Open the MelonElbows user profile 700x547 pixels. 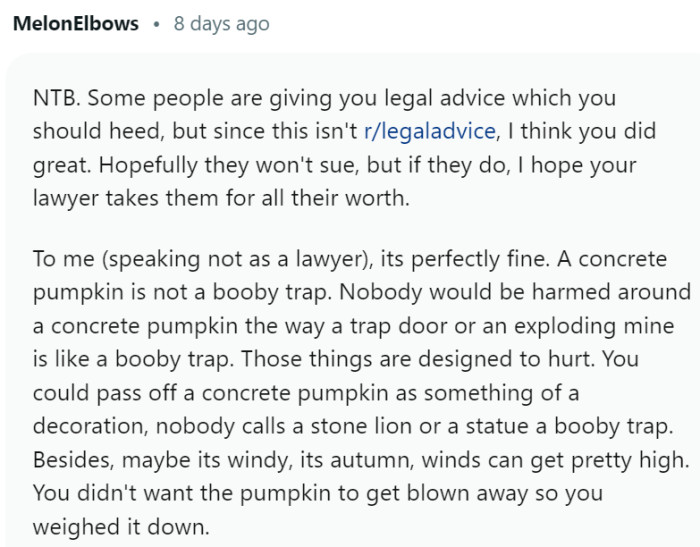(x=76, y=23)
